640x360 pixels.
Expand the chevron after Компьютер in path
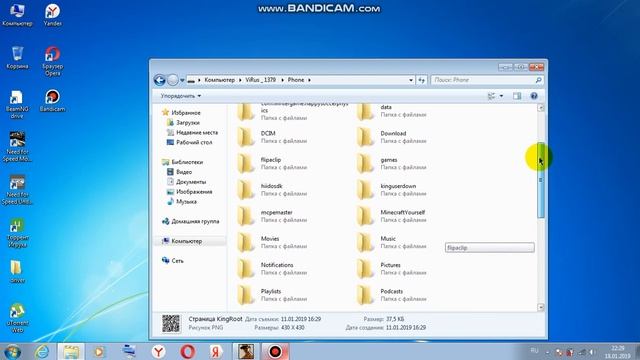tap(240, 80)
